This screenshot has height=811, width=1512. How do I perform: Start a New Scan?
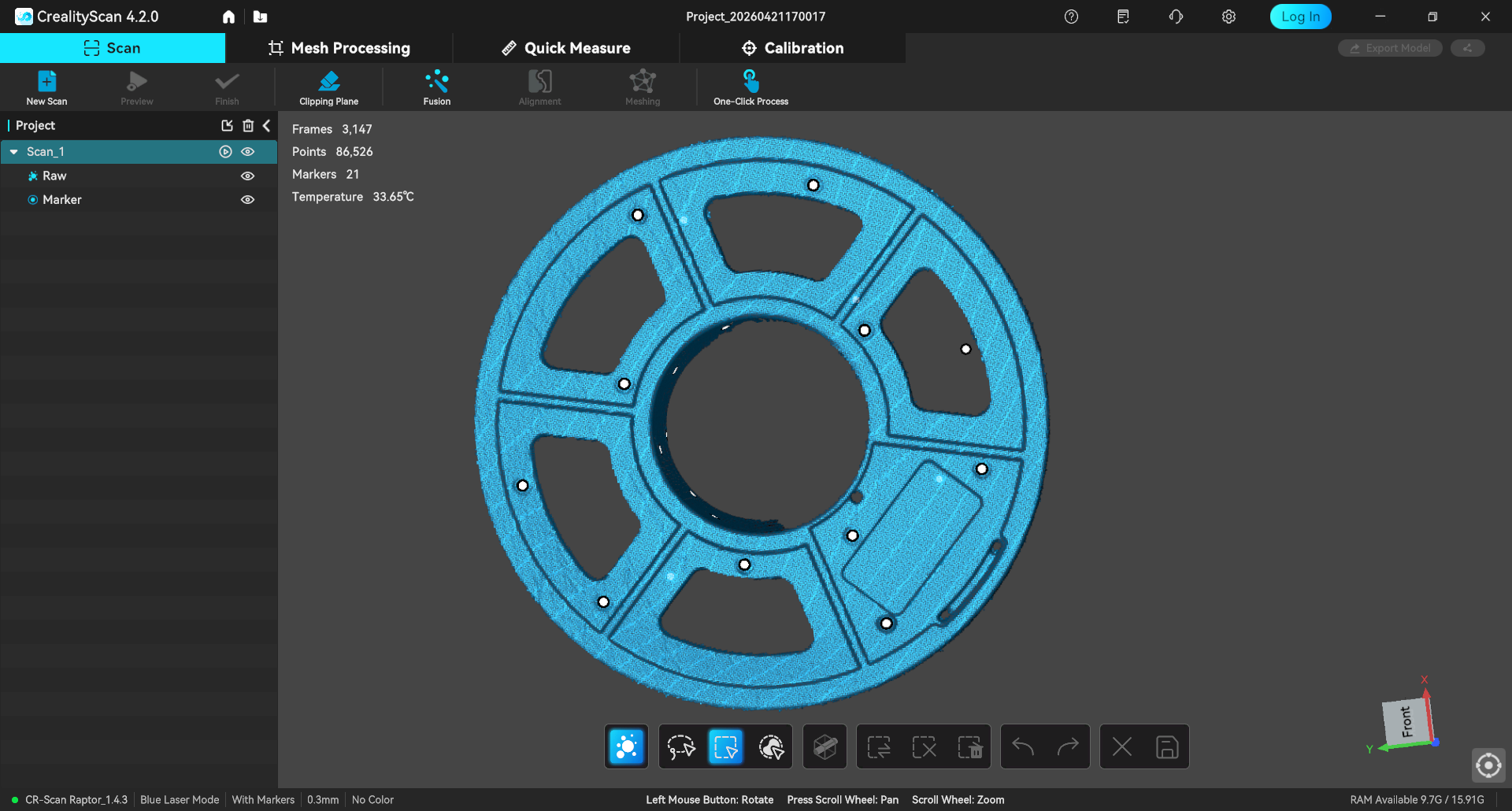click(x=46, y=87)
